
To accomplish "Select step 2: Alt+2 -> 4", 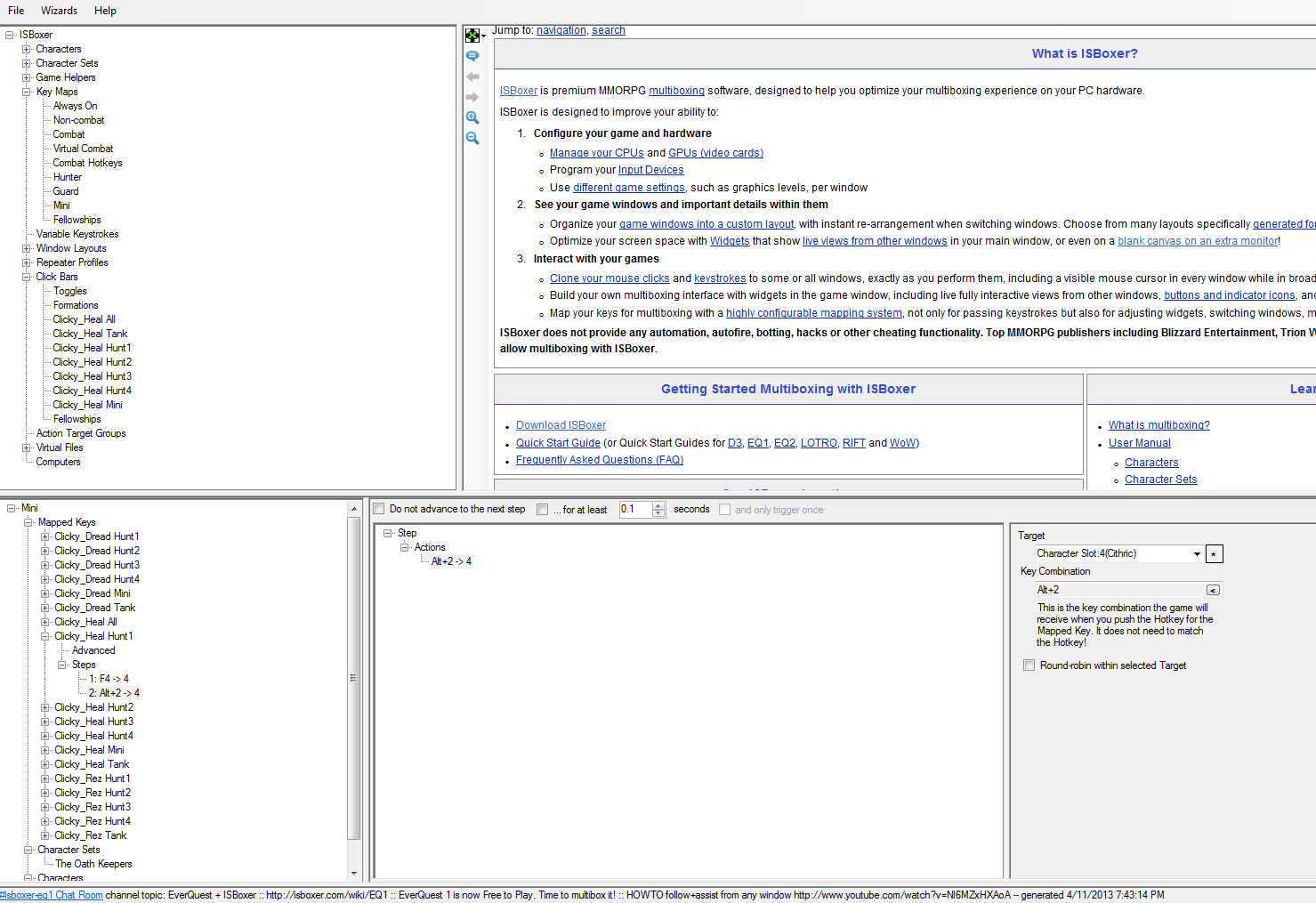I will pos(114,693).
